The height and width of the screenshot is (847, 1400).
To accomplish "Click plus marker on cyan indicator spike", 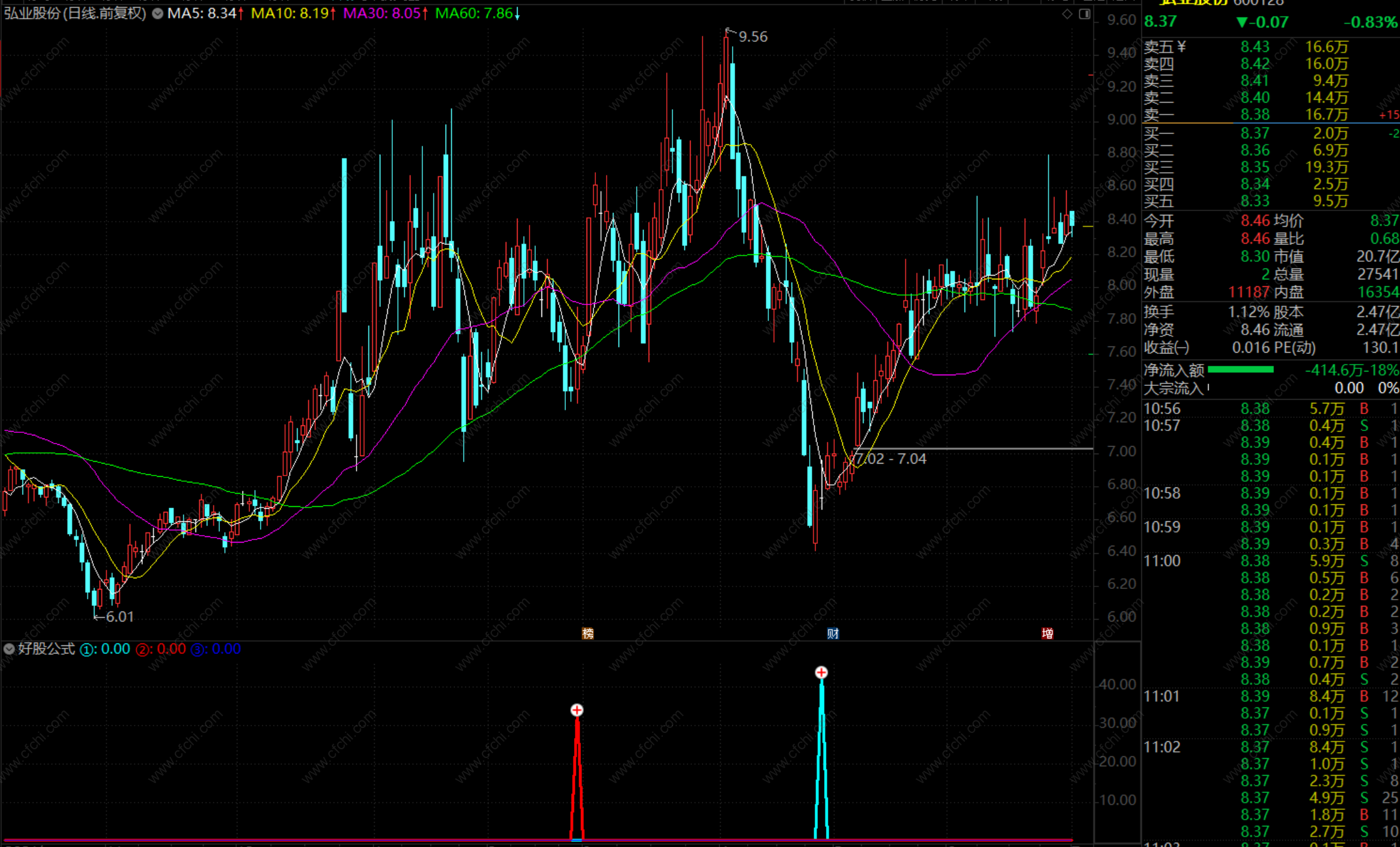I will coord(821,672).
